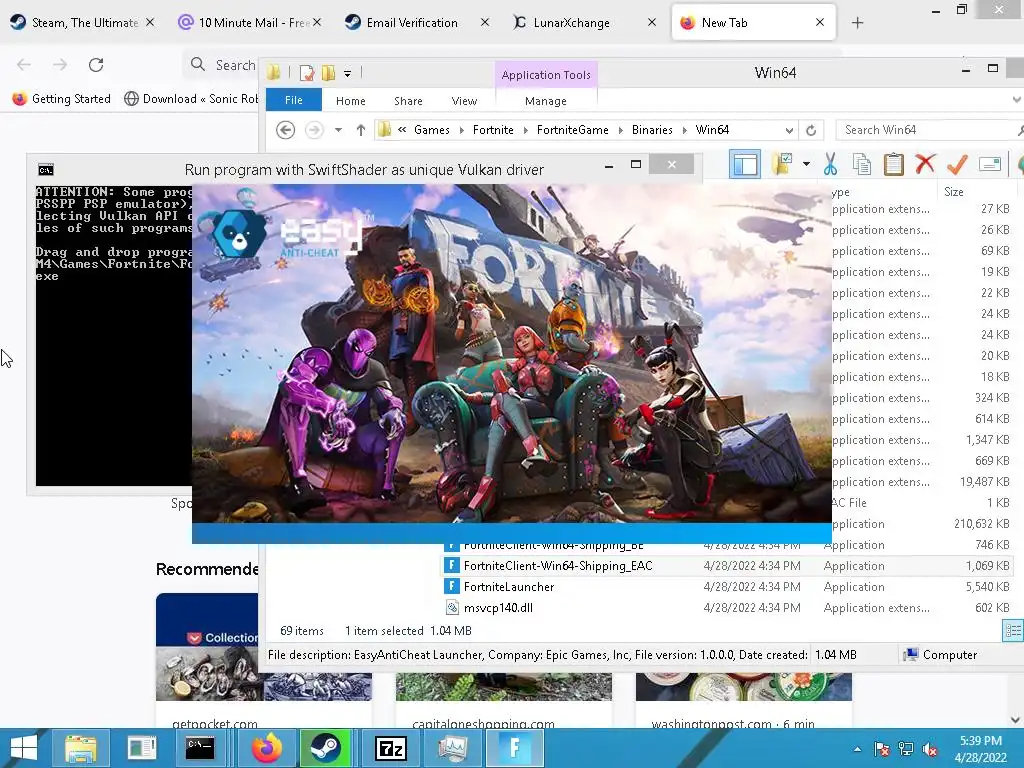Click the Rename icon in Explorer toolbar
The width and height of the screenshot is (1024, 768).
pos(990,164)
